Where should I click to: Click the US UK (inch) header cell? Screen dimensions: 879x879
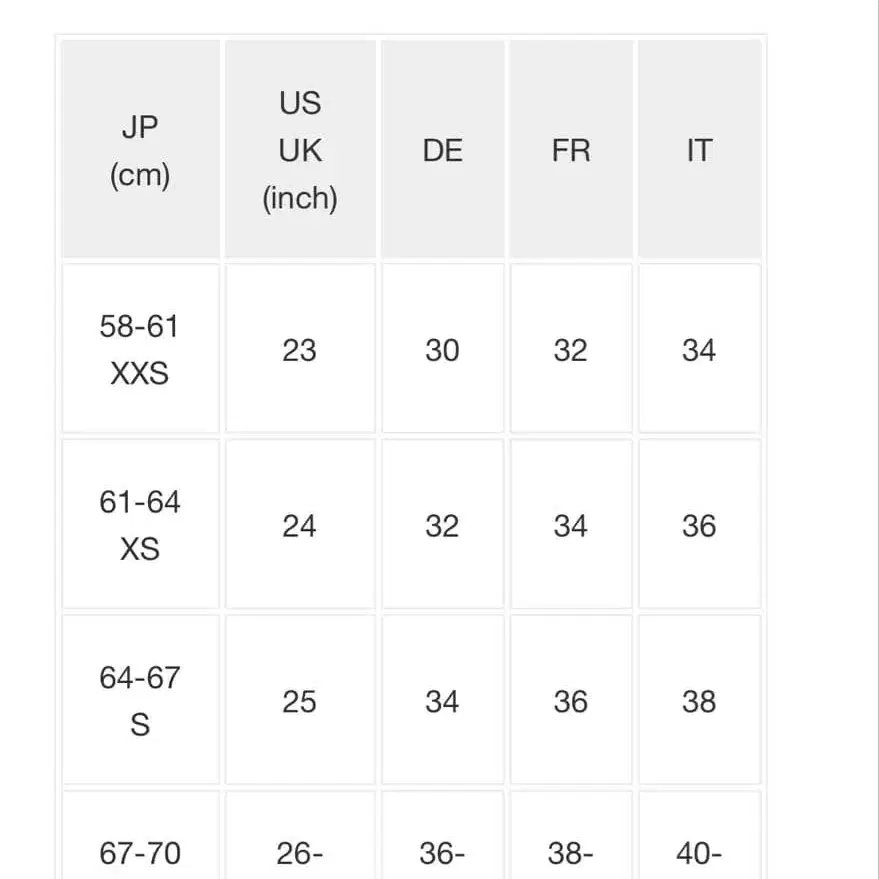pos(300,150)
